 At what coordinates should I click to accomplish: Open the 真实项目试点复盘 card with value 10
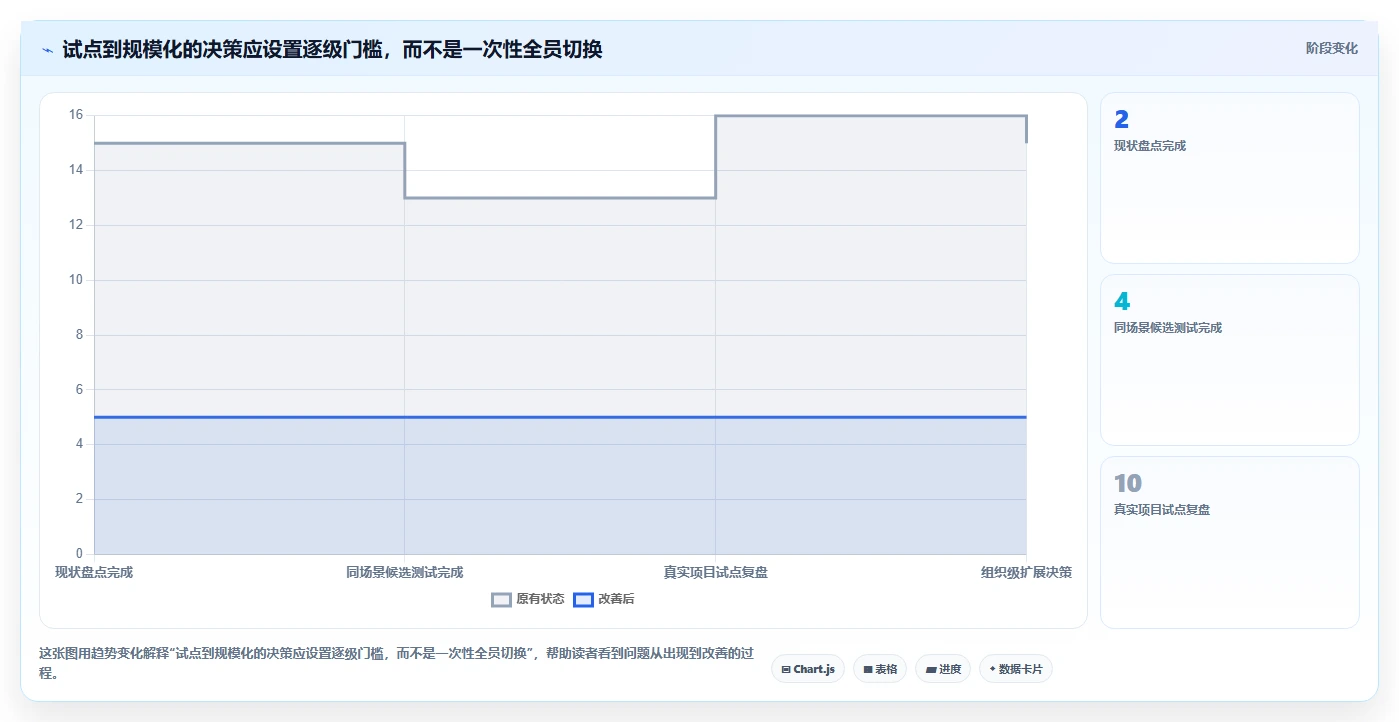click(x=1230, y=542)
